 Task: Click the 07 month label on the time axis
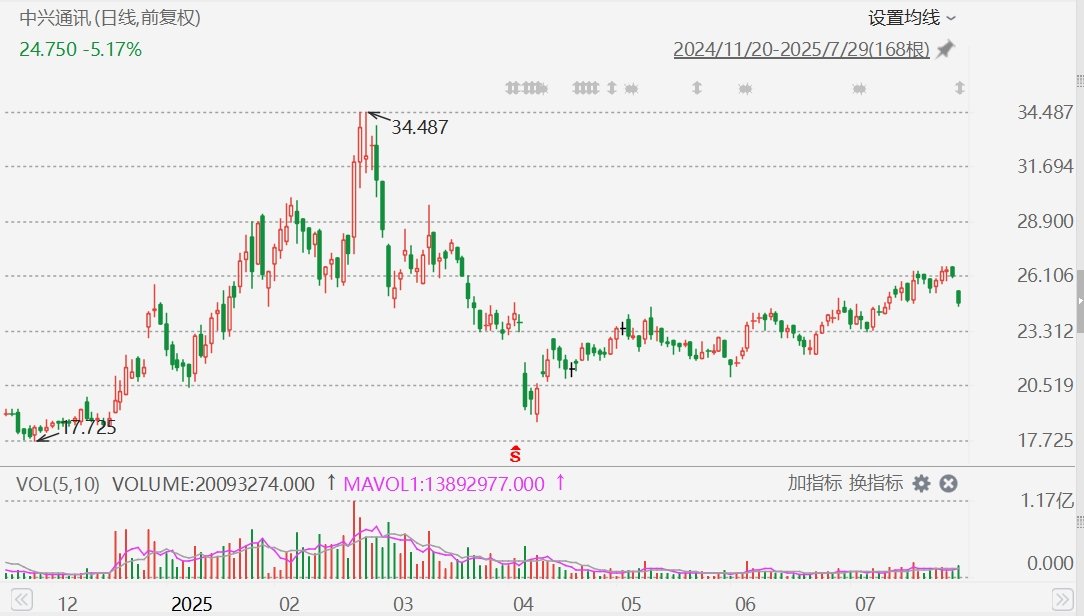865,604
